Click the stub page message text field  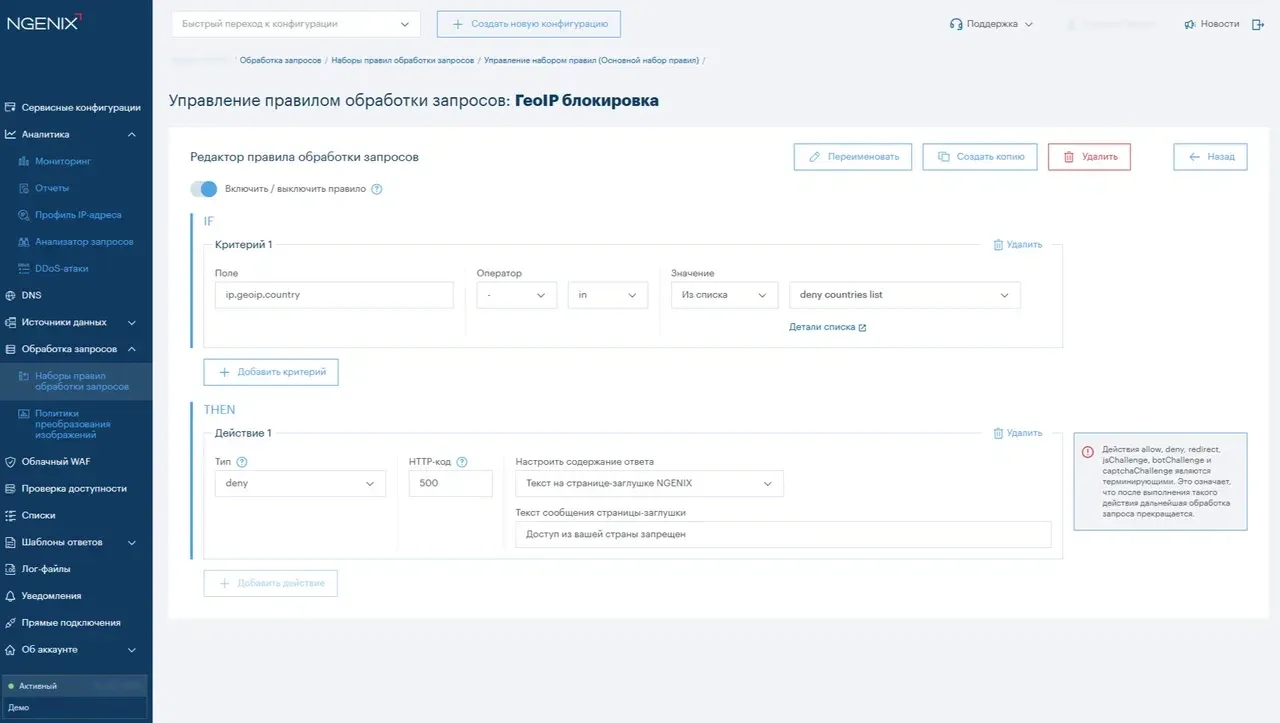click(783, 534)
